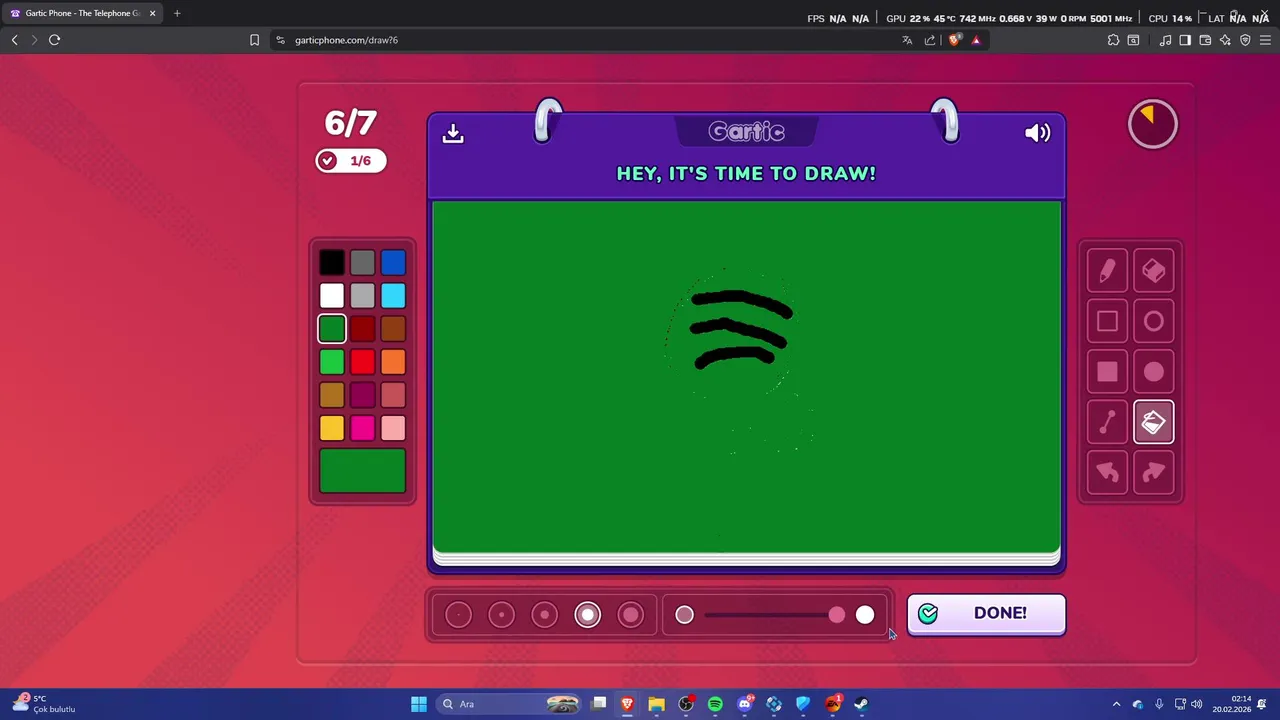The width and height of the screenshot is (1280, 720).
Task: Redo the drawing action
Action: (1153, 472)
